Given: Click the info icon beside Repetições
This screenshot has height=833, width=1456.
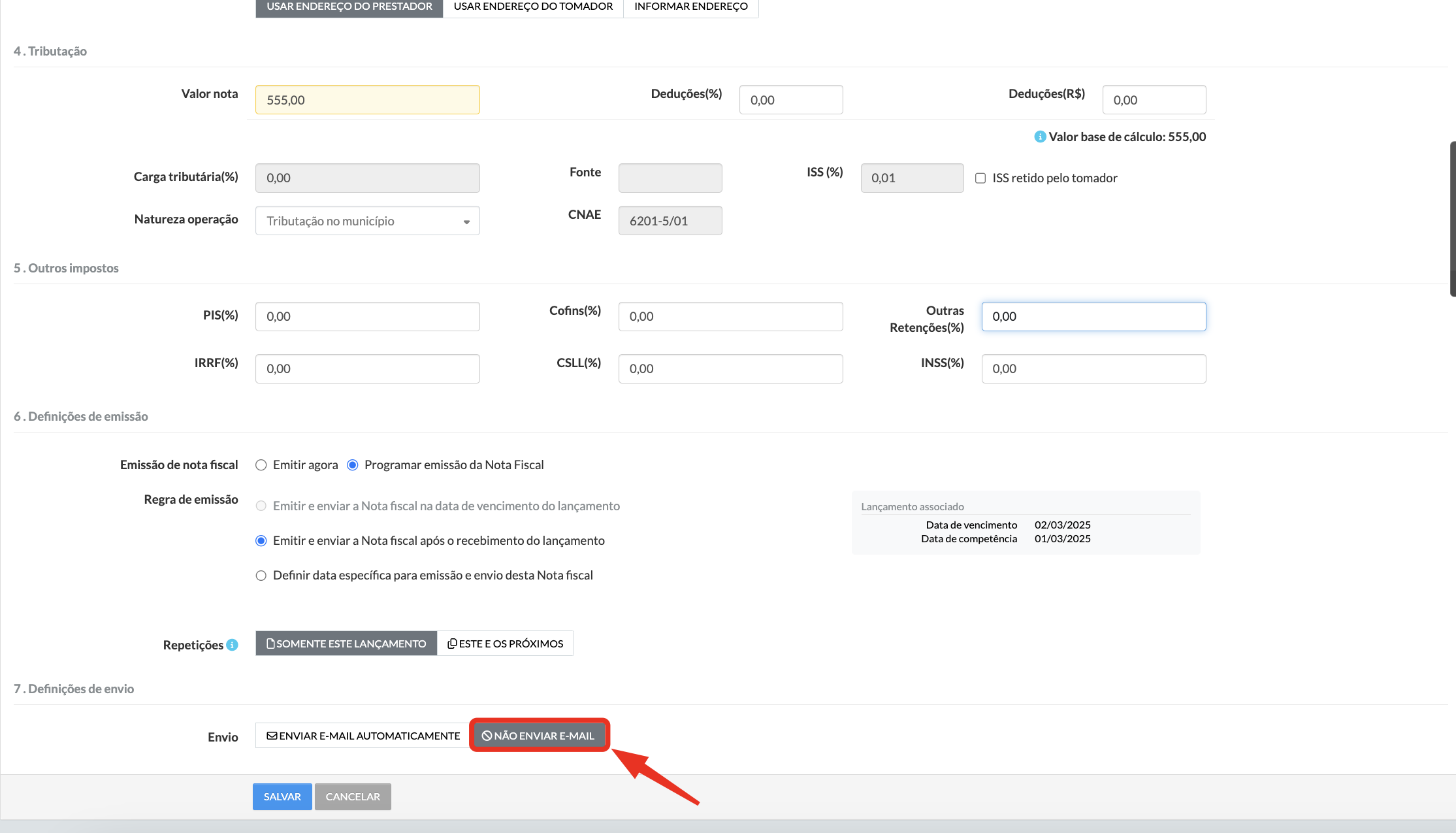Looking at the screenshot, I should [x=232, y=645].
